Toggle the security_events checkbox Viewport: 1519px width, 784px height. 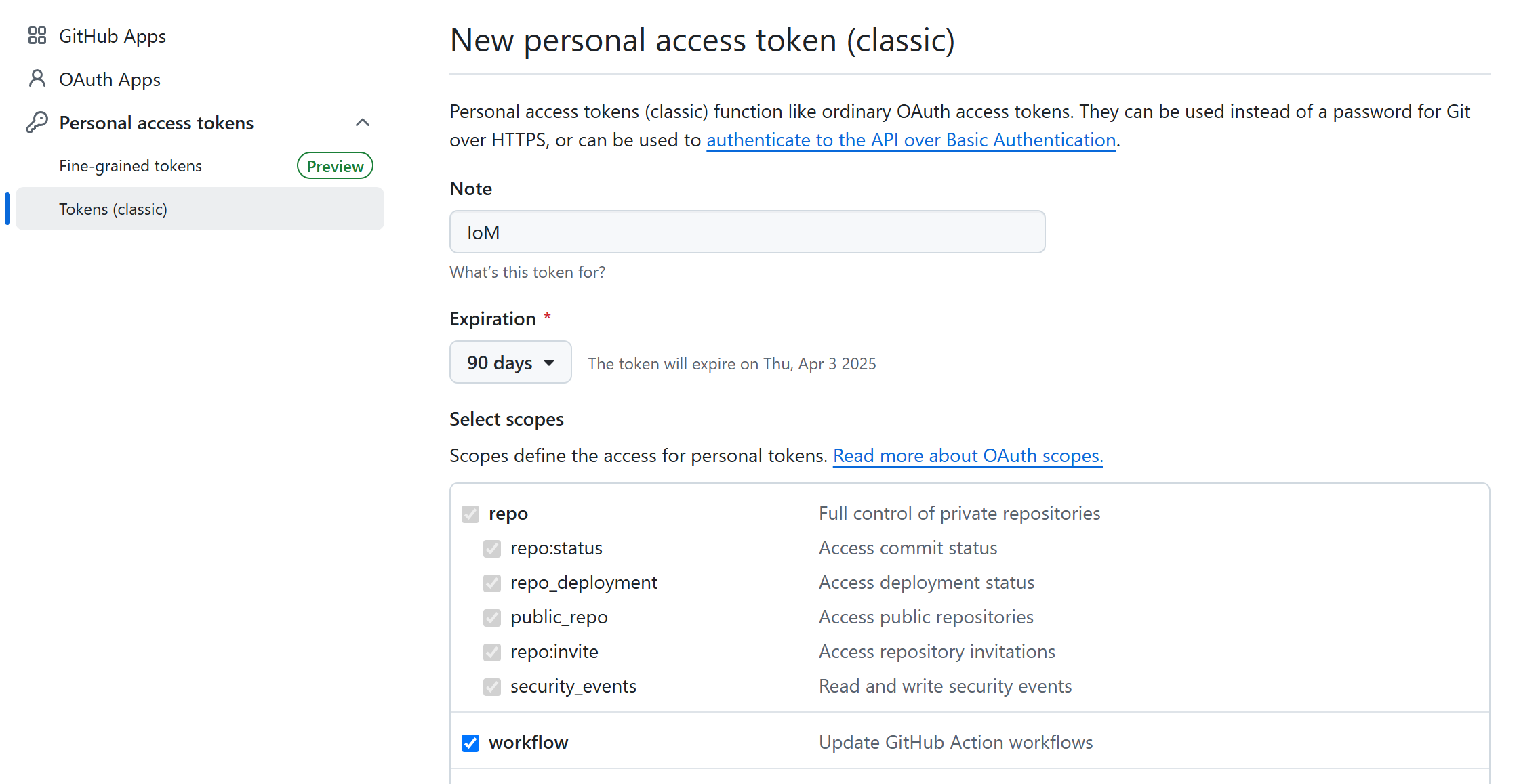492,687
